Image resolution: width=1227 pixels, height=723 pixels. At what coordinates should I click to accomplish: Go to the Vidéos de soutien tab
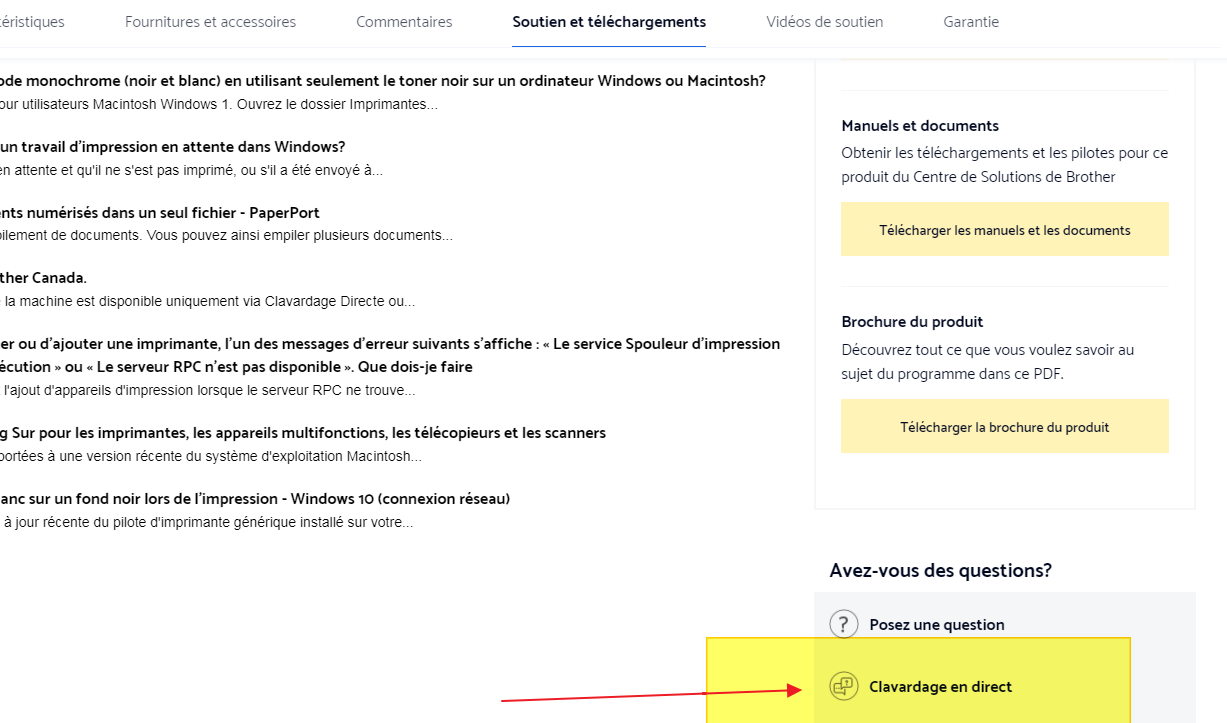[x=824, y=22]
